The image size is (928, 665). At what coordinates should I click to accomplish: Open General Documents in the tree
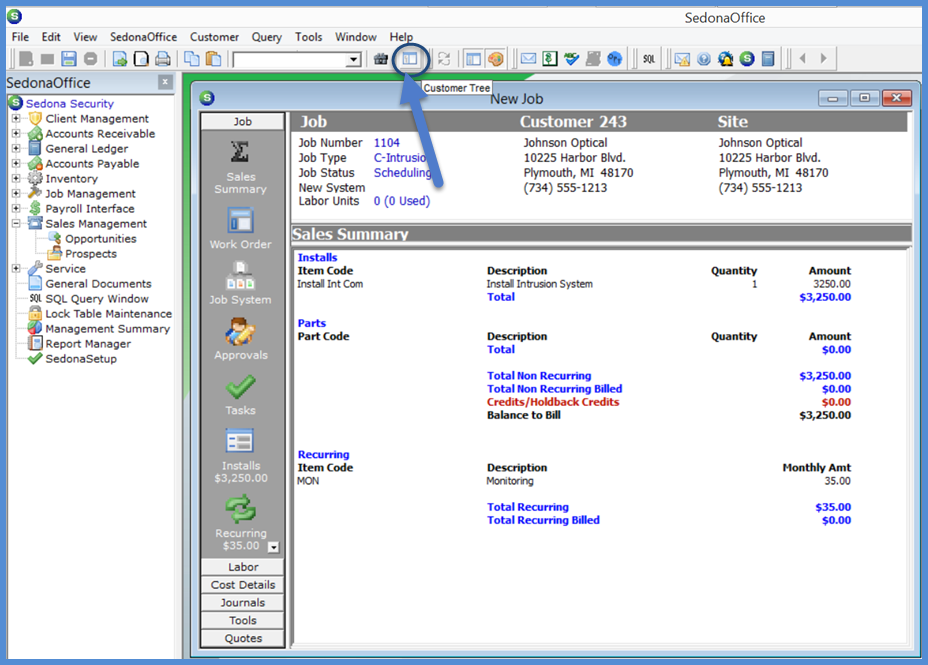tap(98, 283)
